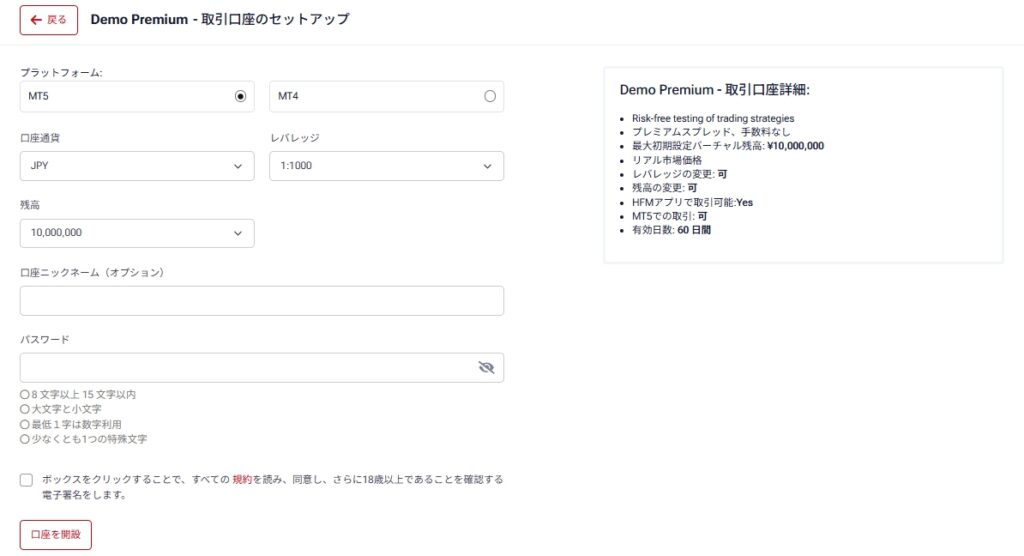Image resolution: width=1024 pixels, height=556 pixels.
Task: Click the Demo Premium 取引口座のセットアップ page title
Action: (x=220, y=20)
